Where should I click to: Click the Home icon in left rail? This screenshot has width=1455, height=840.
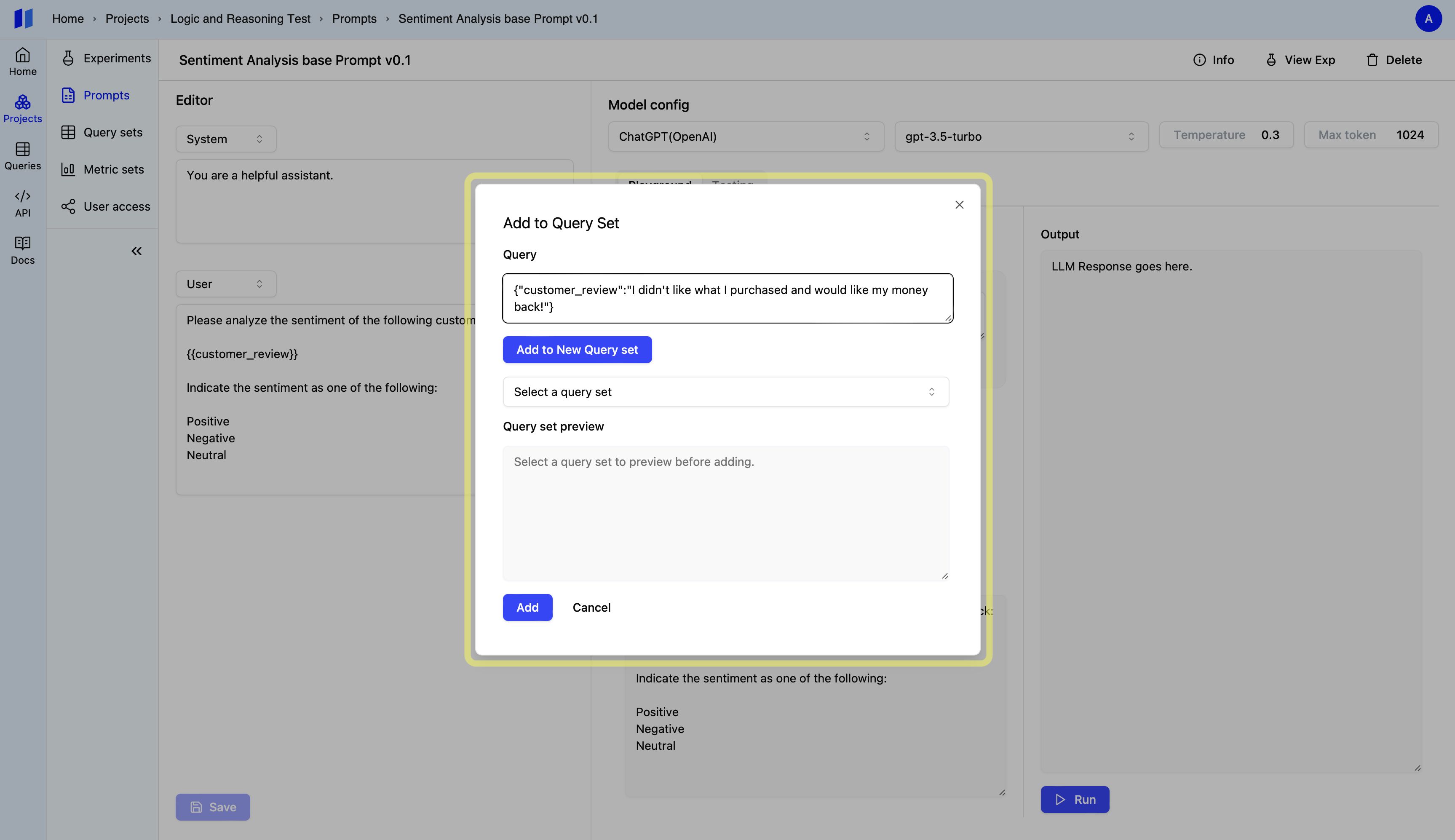pyautogui.click(x=22, y=61)
